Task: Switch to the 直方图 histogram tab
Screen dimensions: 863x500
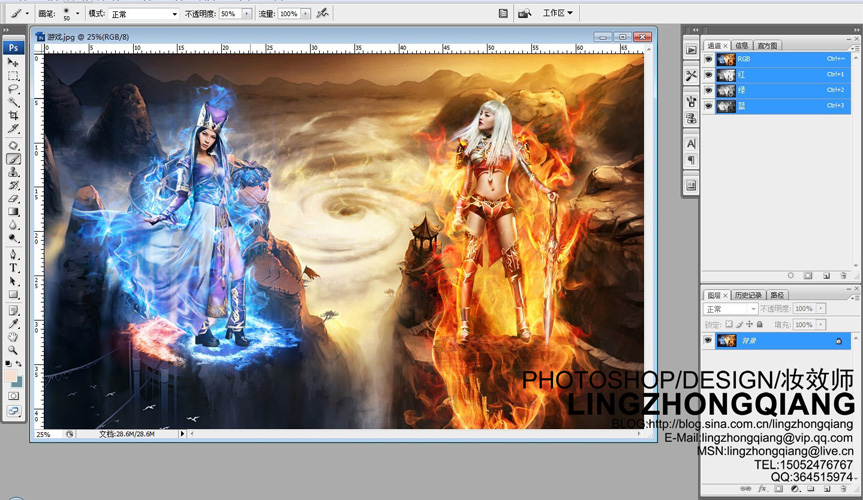Action: (x=767, y=46)
